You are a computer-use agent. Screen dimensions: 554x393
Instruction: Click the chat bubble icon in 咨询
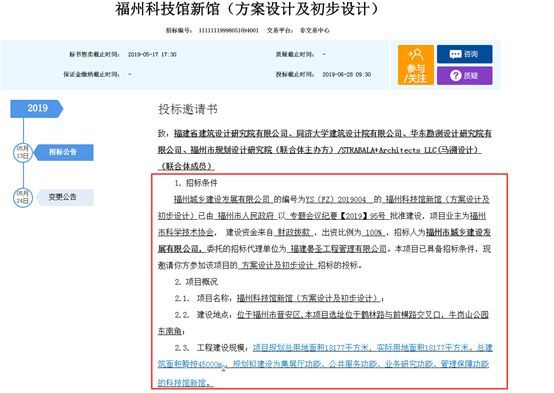[x=455, y=54]
